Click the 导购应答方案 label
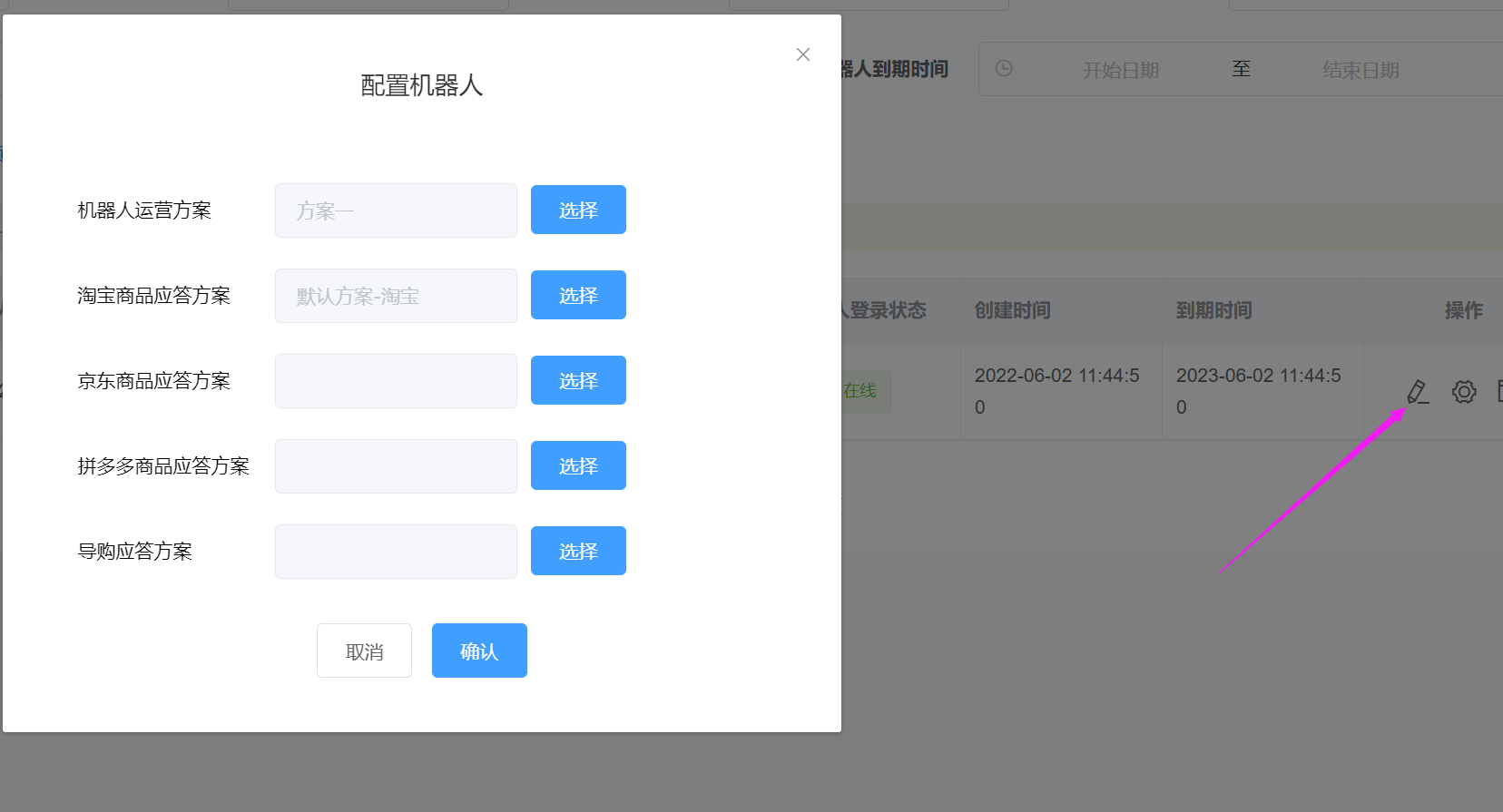The height and width of the screenshot is (812, 1503). pos(135,551)
